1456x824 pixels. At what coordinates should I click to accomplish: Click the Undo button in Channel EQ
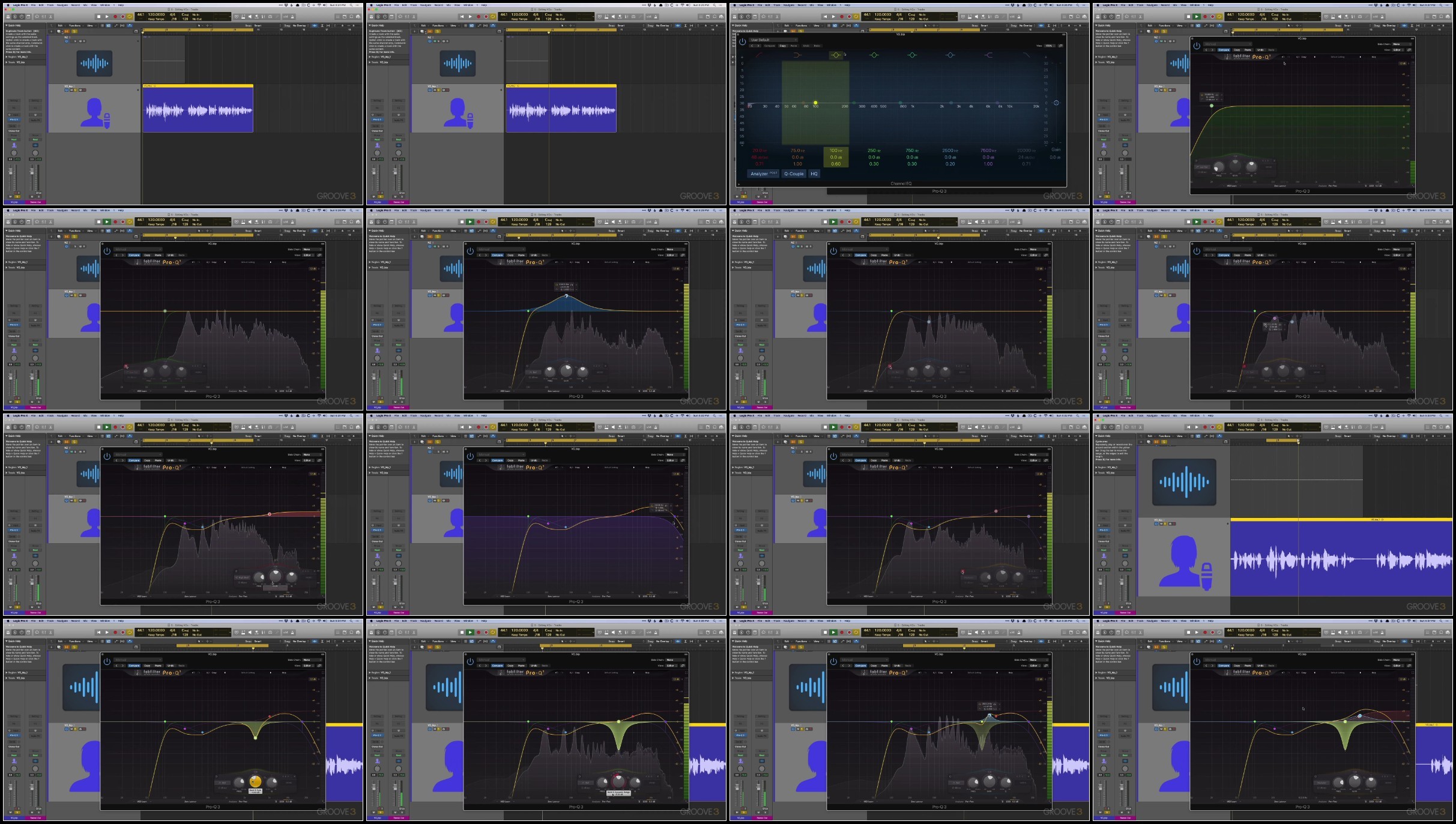coord(806,46)
